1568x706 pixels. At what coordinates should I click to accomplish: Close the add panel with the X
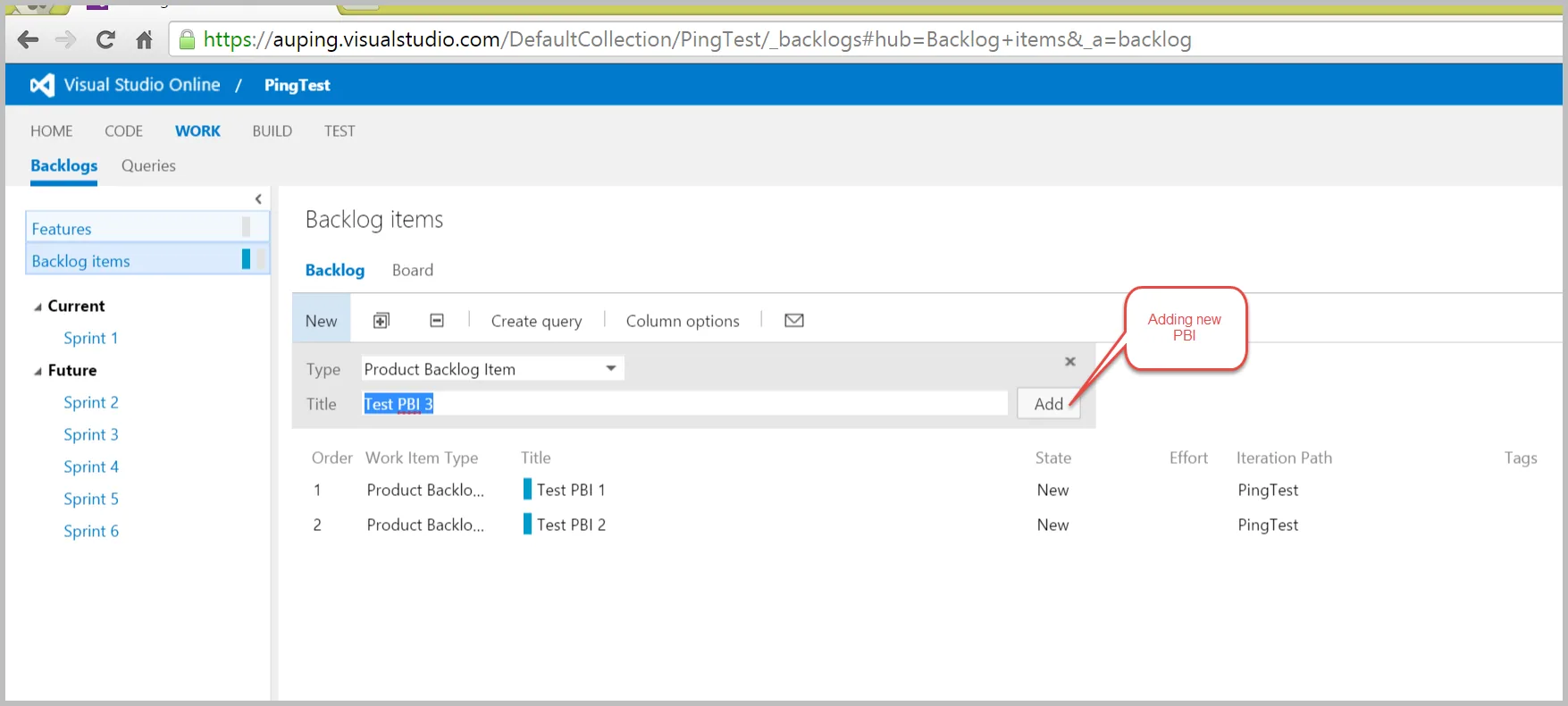pos(1070,361)
